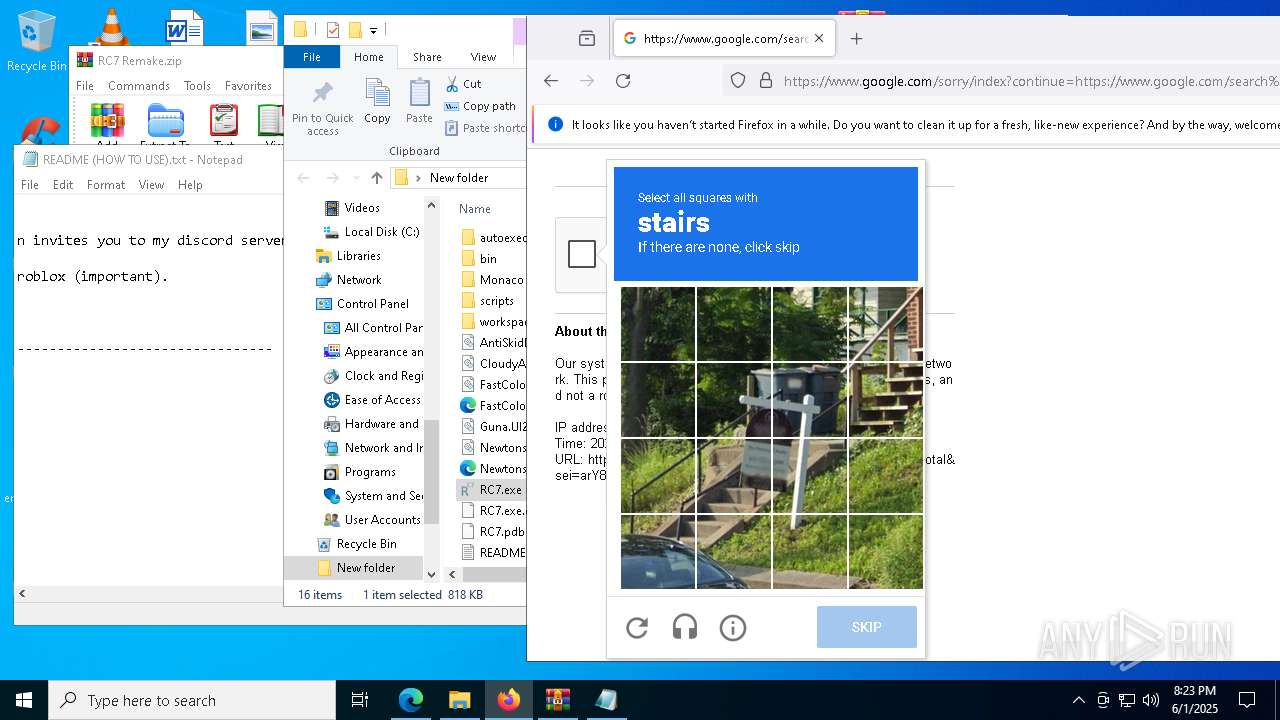Click Pin to Quick access in Explorer
1280x720 pixels.
[x=322, y=108]
